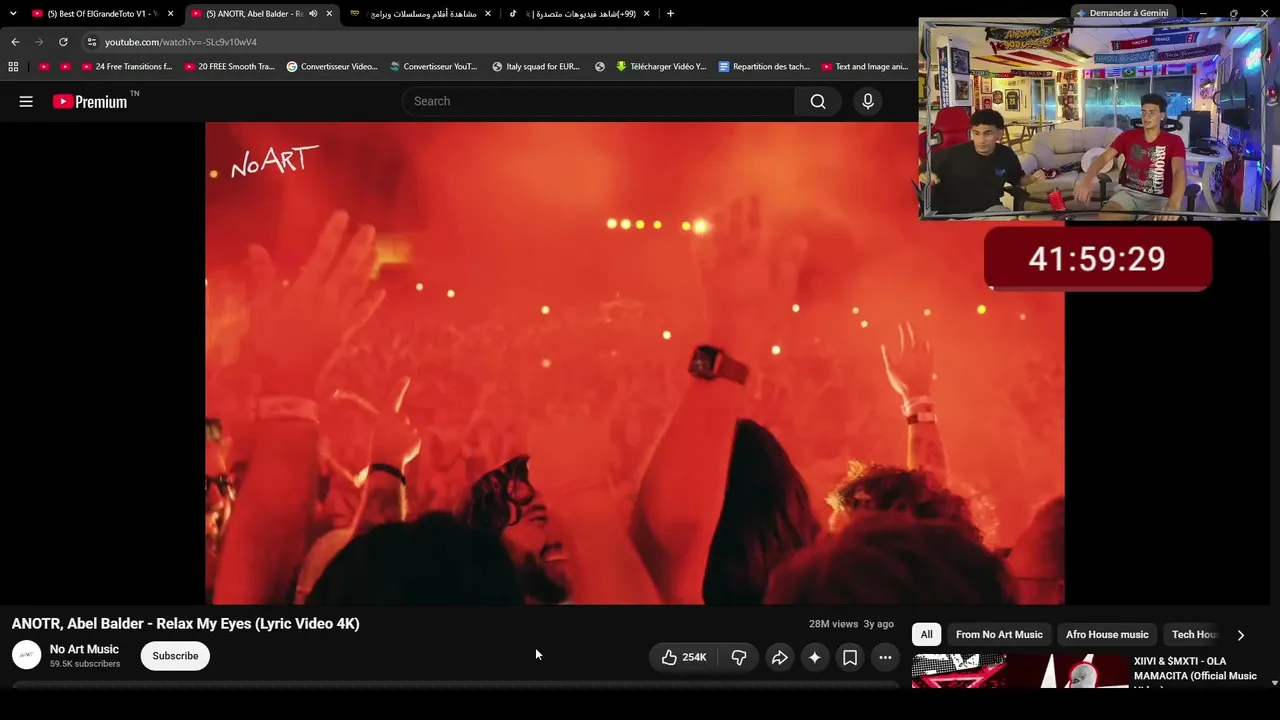The image size is (1280, 720).
Task: Open the Télécharger Vidéo Y... bookmark
Action: click(x=661, y=67)
